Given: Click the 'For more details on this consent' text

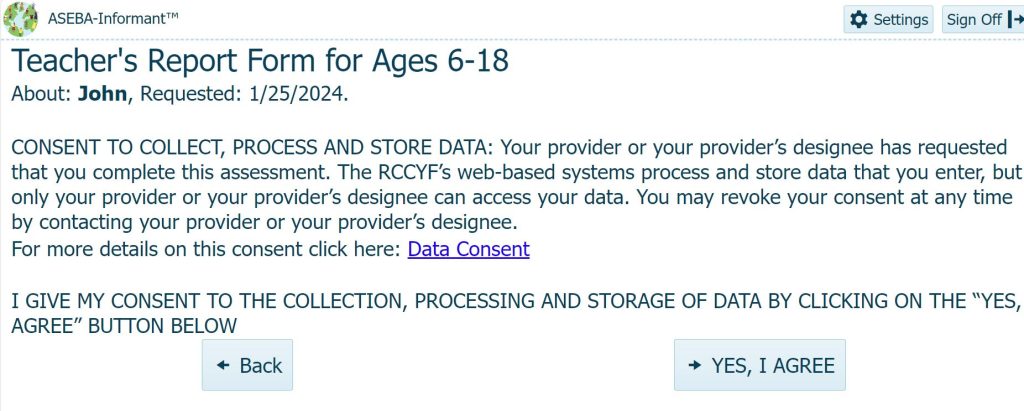Looking at the screenshot, I should click(x=207, y=249).
